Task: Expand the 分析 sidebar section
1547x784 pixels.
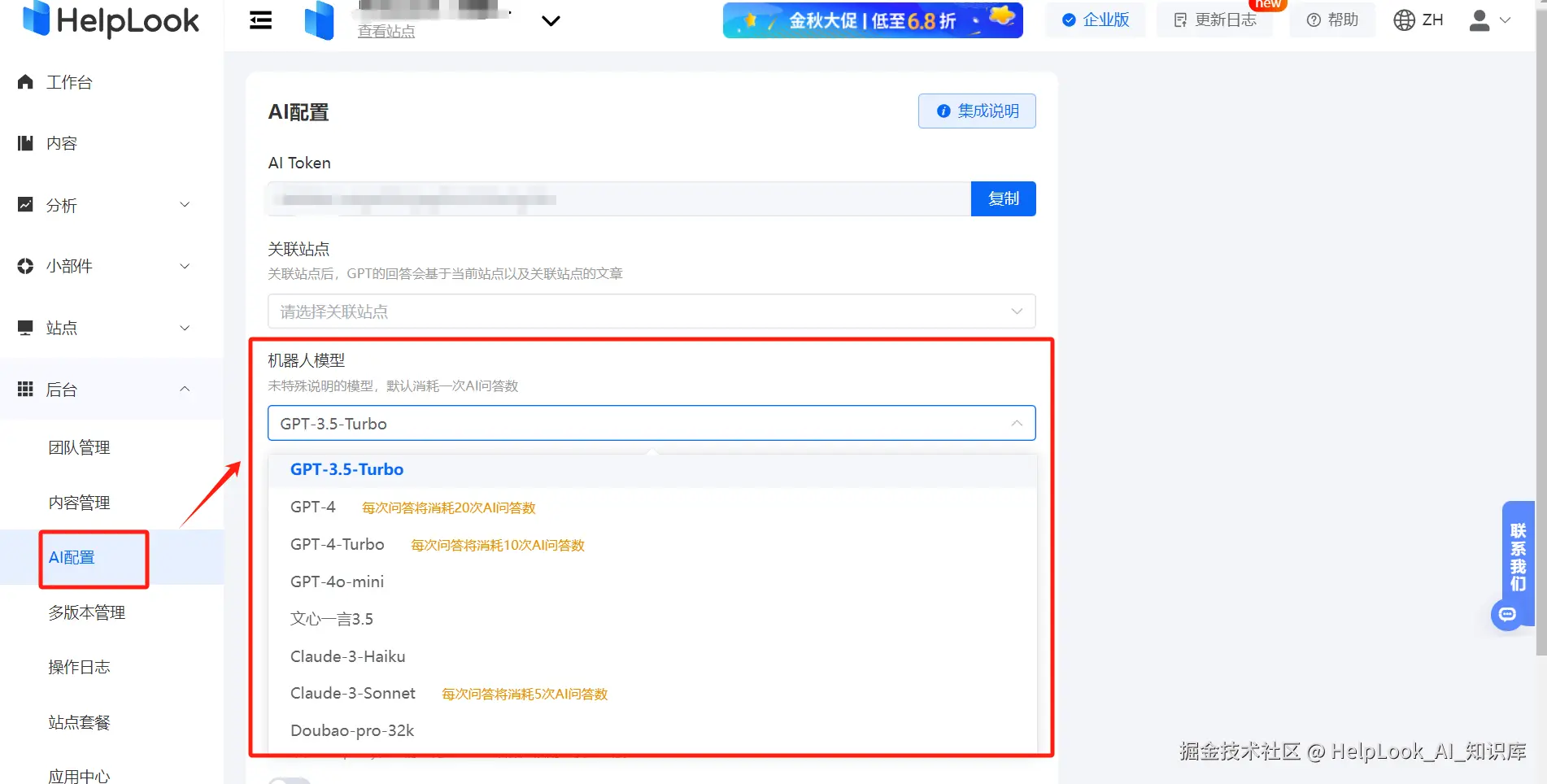Action: pyautogui.click(x=111, y=205)
